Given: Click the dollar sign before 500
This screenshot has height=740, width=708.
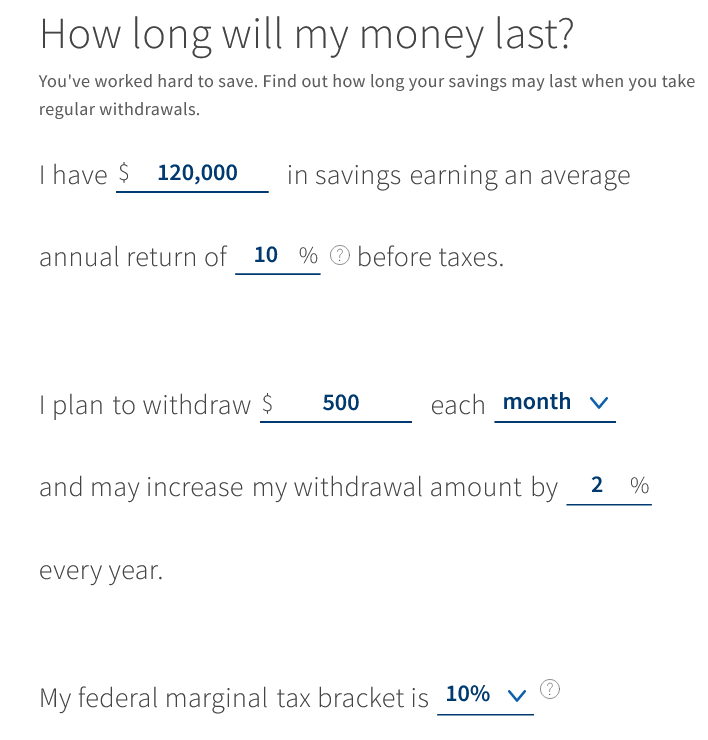Looking at the screenshot, I should click(267, 403).
